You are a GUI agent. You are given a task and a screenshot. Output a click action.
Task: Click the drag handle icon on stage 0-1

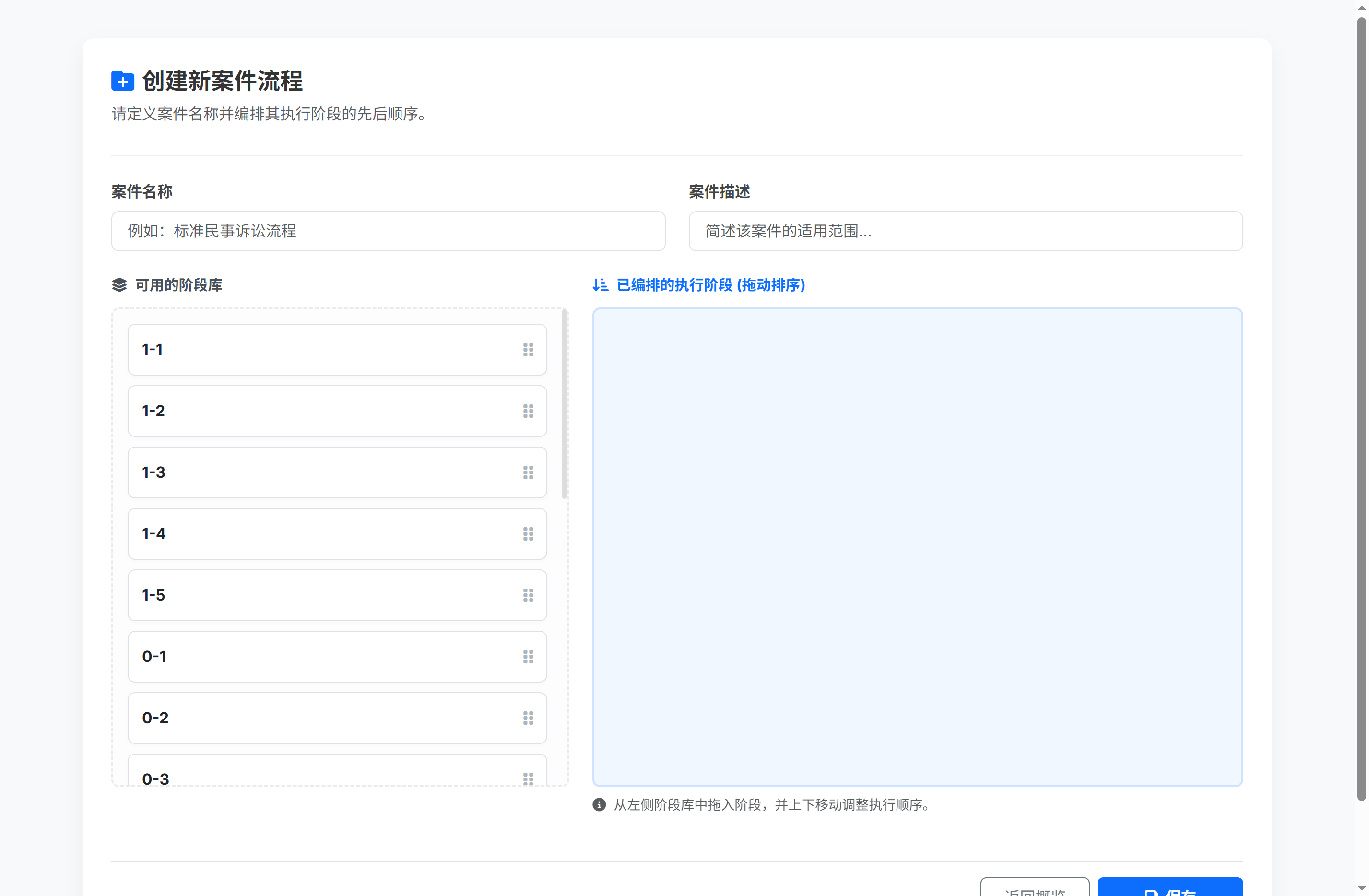[x=529, y=657]
